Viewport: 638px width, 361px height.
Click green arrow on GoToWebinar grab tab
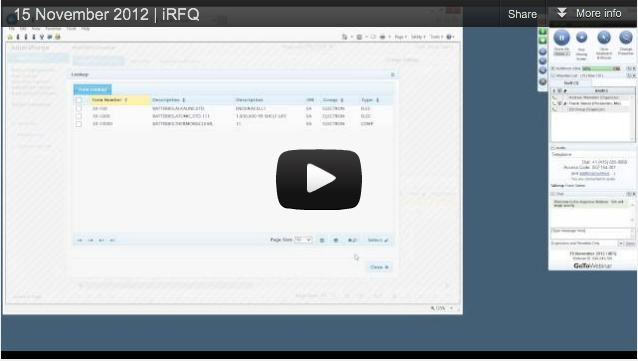543,32
